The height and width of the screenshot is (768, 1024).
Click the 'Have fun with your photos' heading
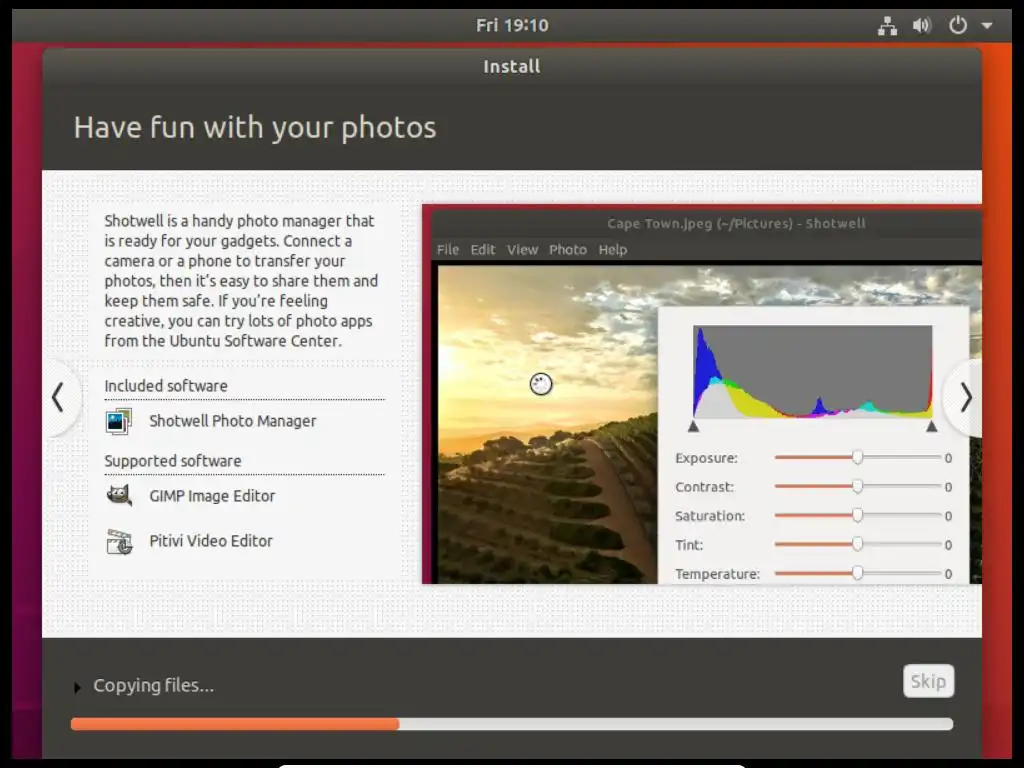255,127
